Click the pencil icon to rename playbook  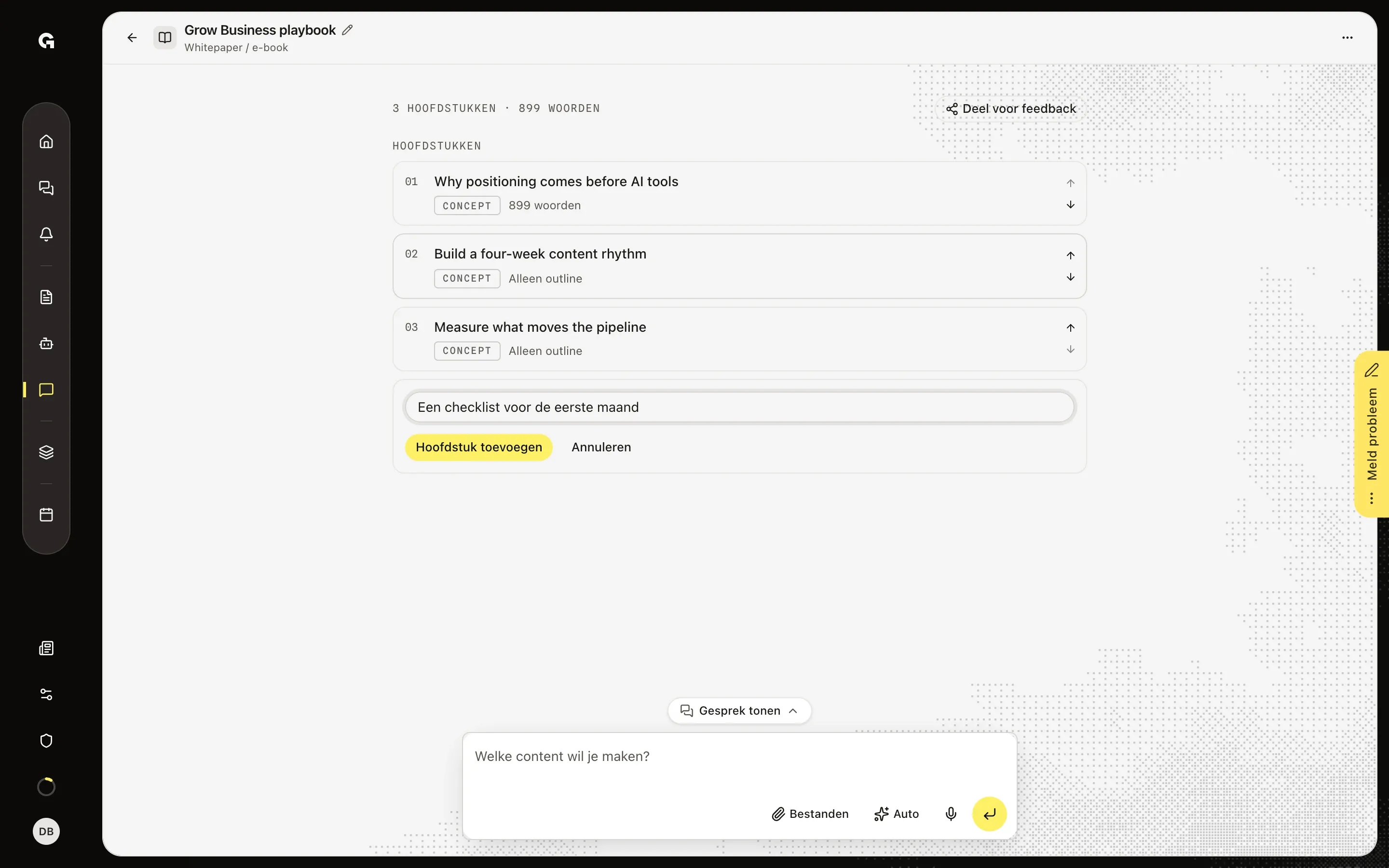pyautogui.click(x=347, y=30)
